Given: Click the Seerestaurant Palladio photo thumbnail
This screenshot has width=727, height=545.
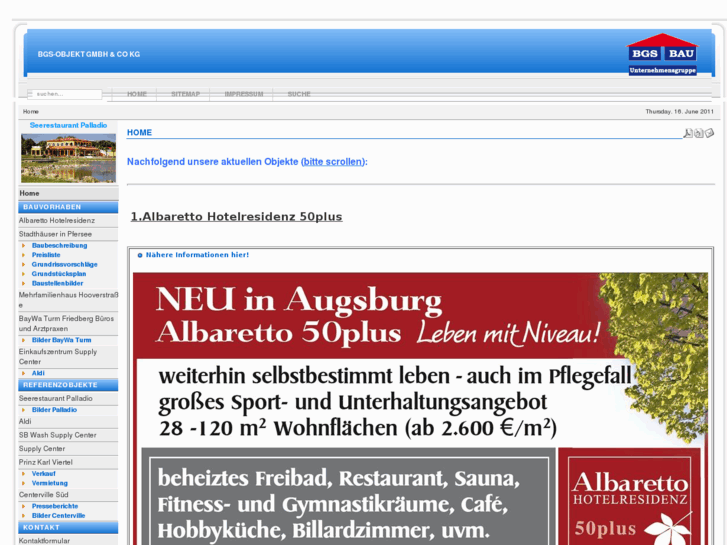Looking at the screenshot, I should coord(69,158).
